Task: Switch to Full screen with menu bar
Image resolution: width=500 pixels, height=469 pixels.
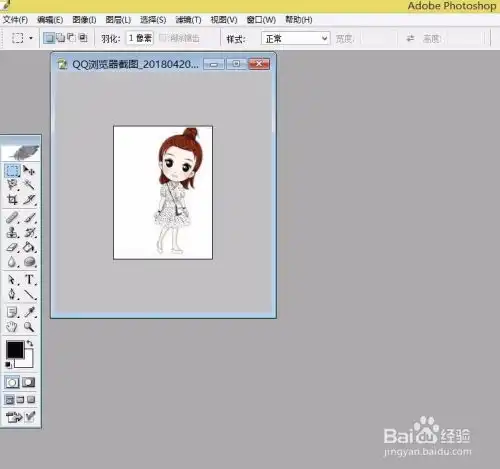Action: (20, 399)
